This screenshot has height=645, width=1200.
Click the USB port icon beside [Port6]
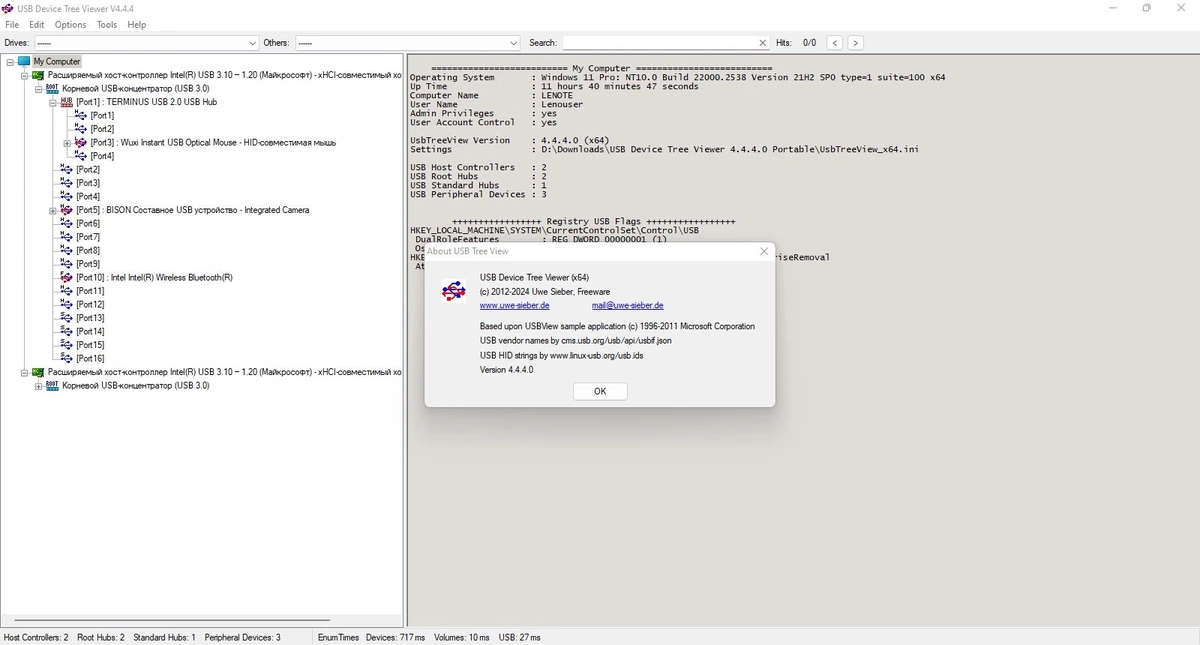pos(67,223)
